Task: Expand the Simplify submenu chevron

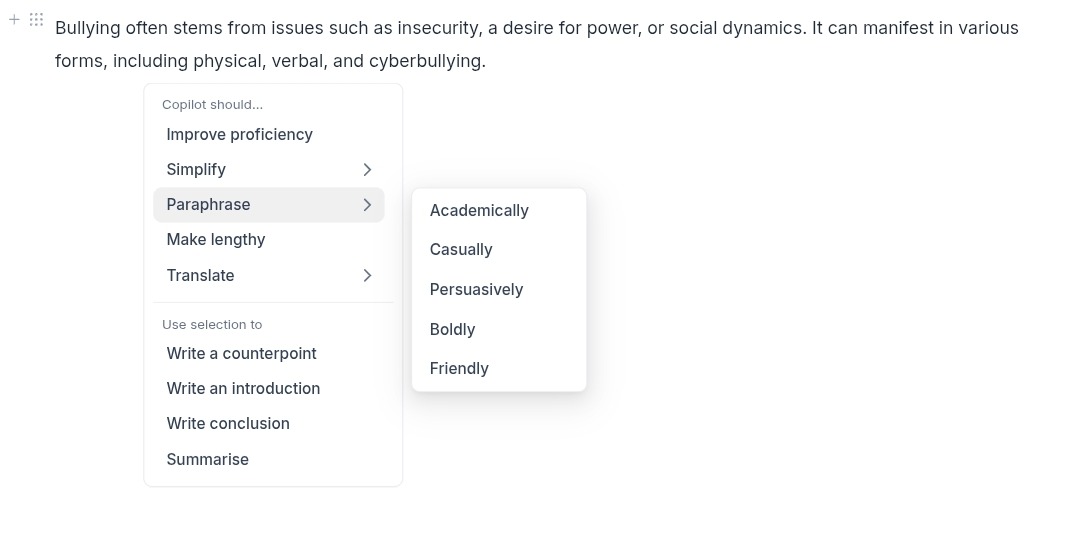Action: pyautogui.click(x=367, y=170)
